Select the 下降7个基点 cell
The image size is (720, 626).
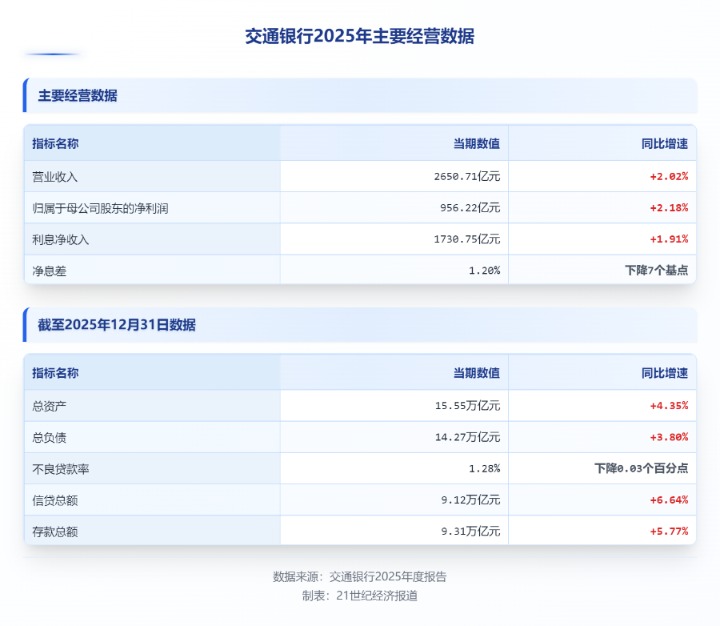tap(656, 270)
